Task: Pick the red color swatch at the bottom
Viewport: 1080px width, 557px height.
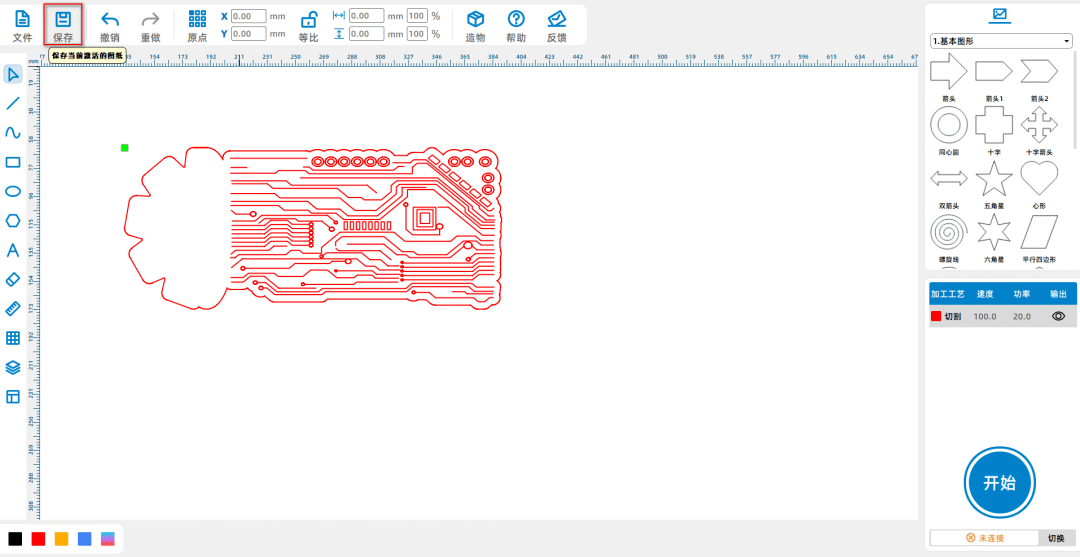Action: [x=38, y=539]
